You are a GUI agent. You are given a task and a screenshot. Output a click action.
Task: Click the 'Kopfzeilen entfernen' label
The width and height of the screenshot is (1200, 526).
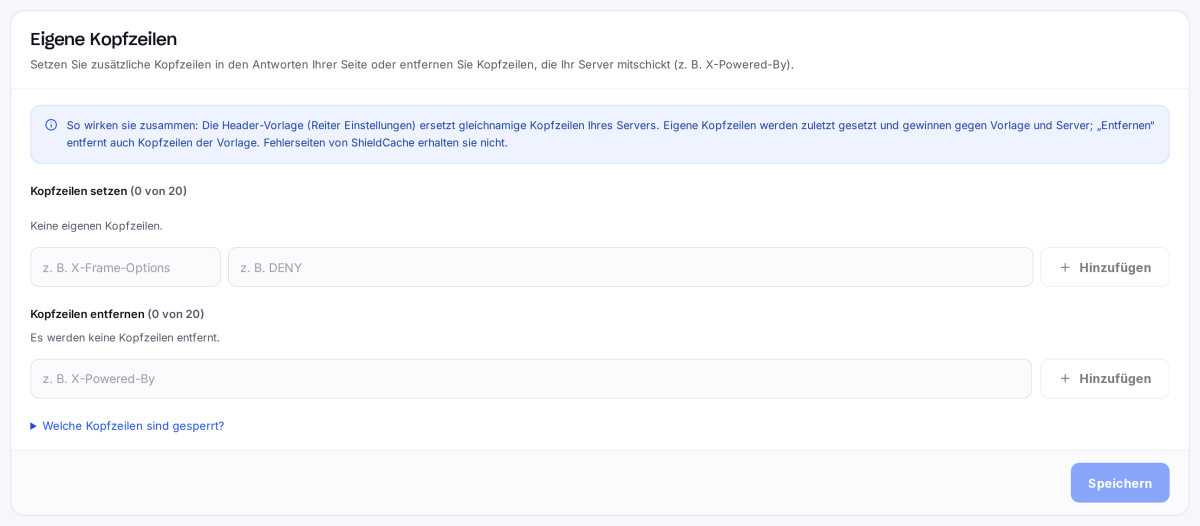tap(88, 314)
